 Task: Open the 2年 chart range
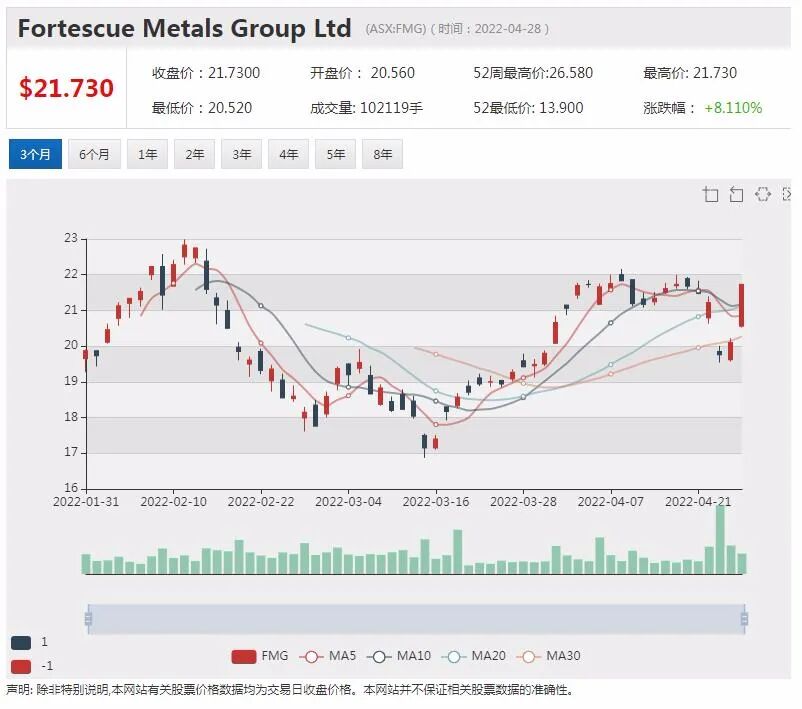click(194, 154)
